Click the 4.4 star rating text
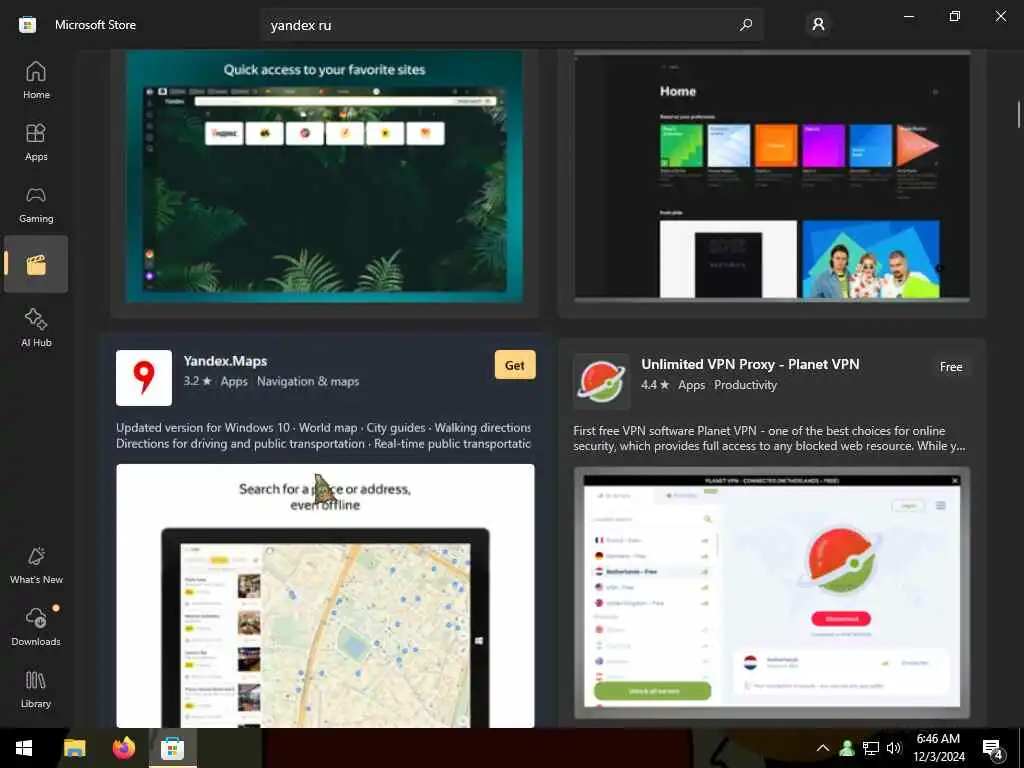This screenshot has height=768, width=1024. [x=655, y=385]
